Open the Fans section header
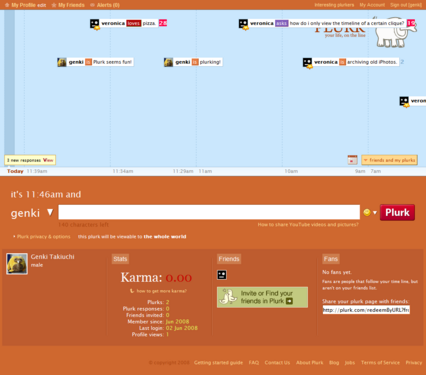The height and width of the screenshot is (375, 426). pyautogui.click(x=331, y=259)
